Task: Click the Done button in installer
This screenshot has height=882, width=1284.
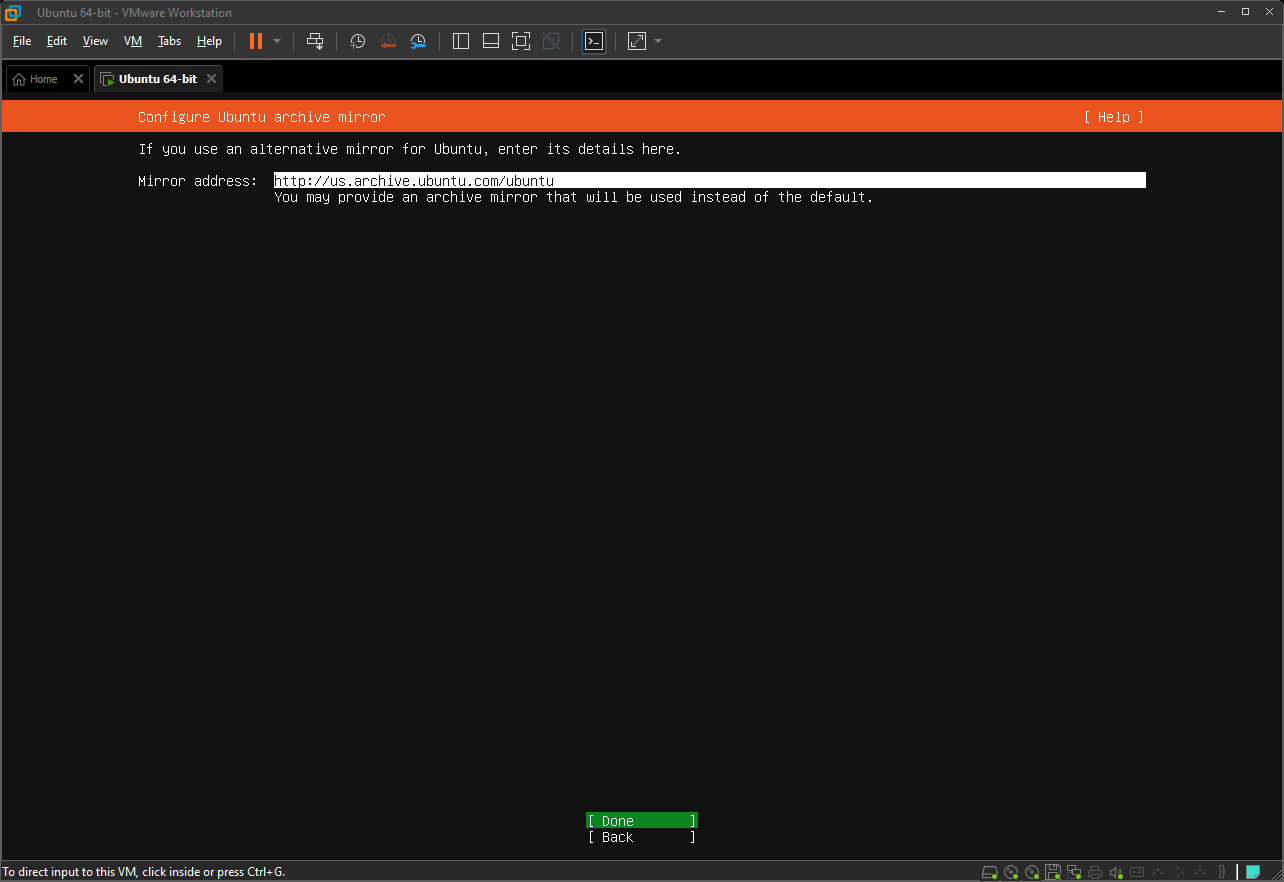Action: pos(641,821)
